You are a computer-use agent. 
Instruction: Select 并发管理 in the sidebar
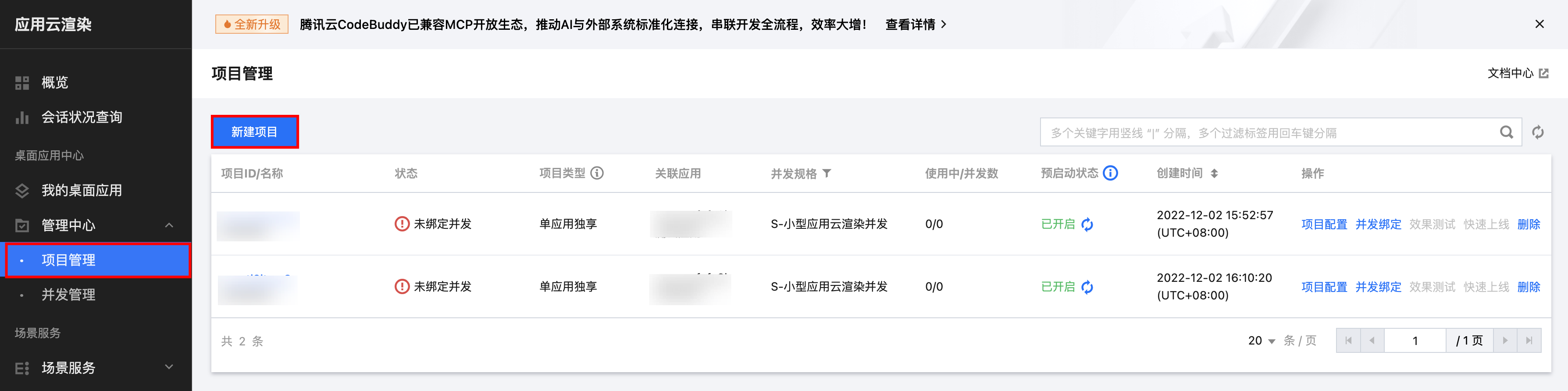68,295
